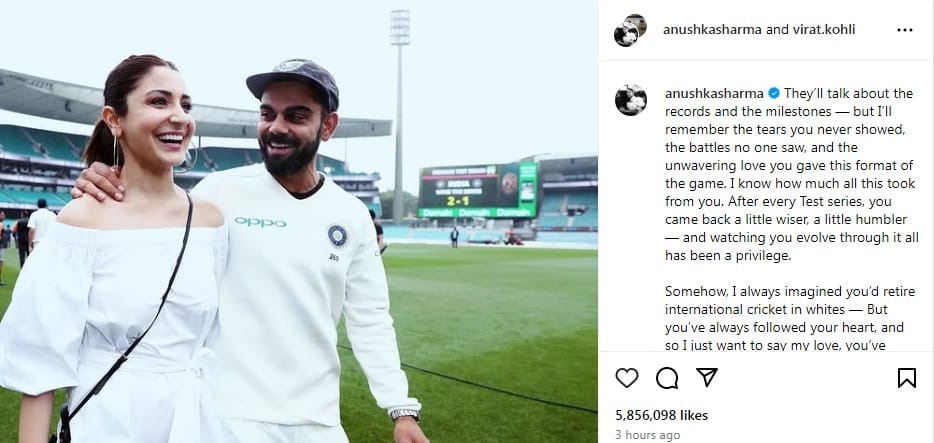Click the "3 hours ago" timestamp

point(648,435)
